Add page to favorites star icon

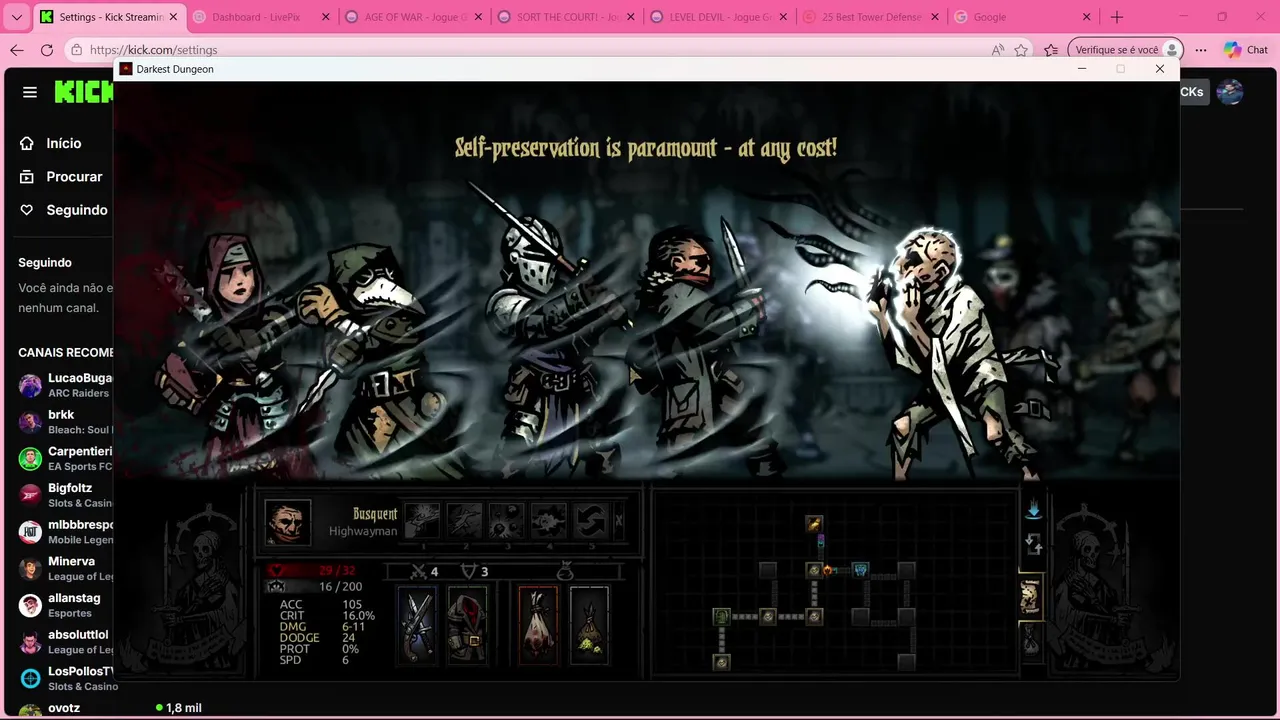pos(1021,50)
